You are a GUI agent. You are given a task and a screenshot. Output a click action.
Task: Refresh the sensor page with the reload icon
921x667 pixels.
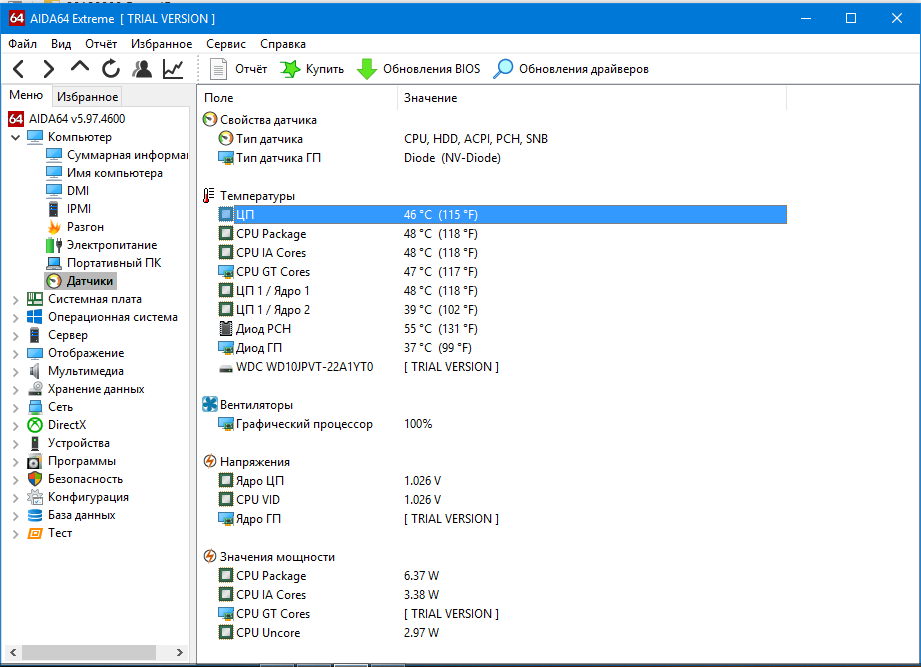[111, 69]
